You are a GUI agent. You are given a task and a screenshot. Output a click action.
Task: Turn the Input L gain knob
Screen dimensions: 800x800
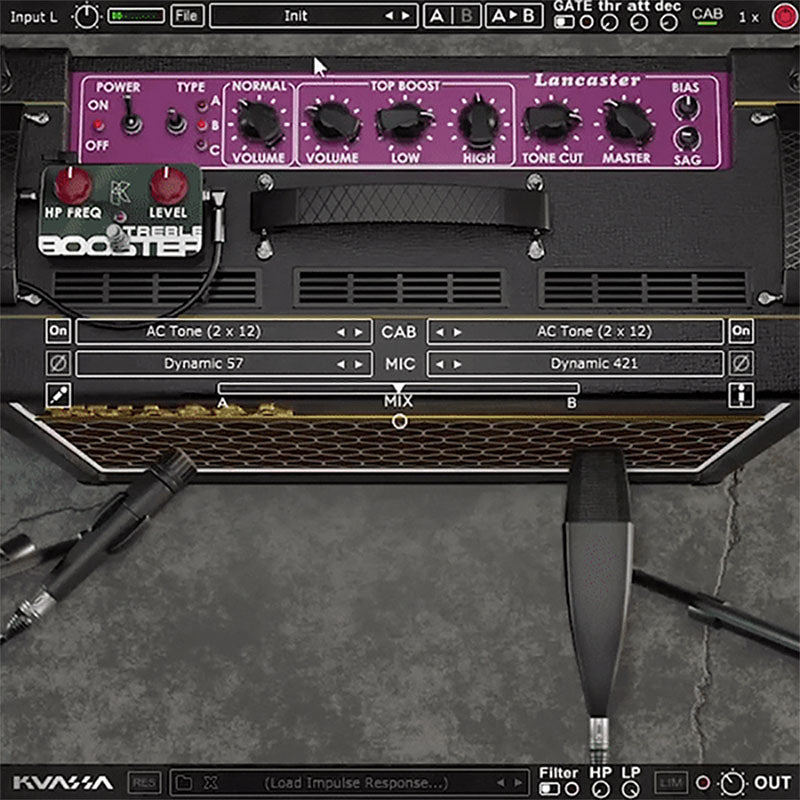point(88,15)
